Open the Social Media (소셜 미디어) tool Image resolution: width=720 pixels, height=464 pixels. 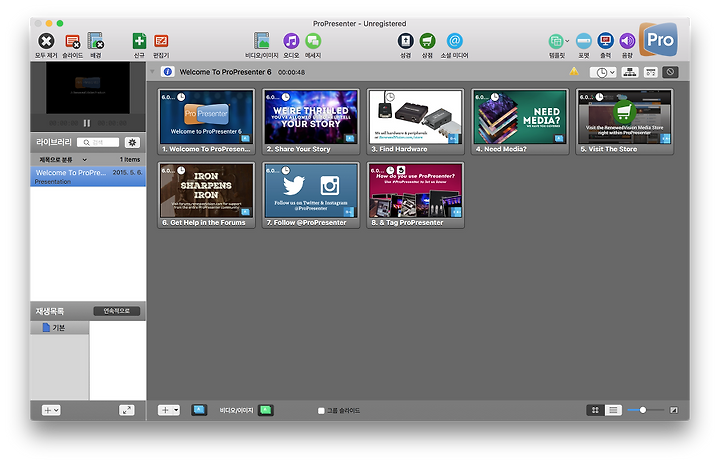point(454,41)
